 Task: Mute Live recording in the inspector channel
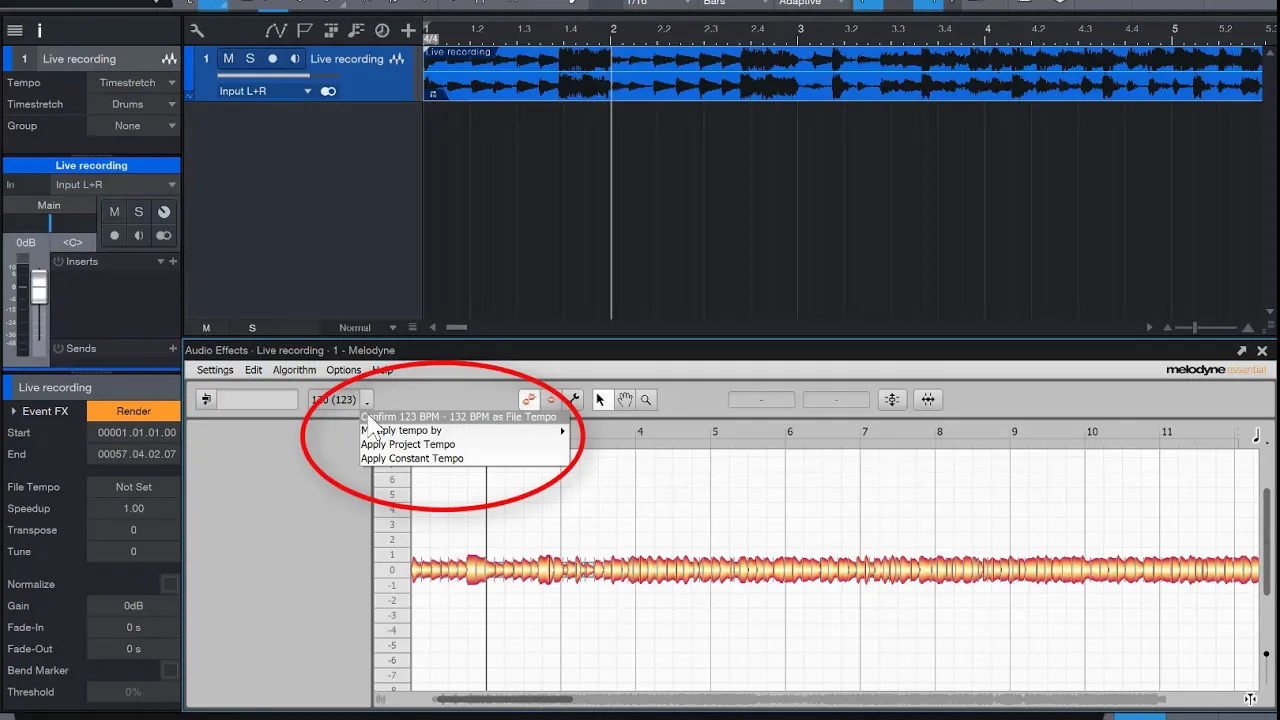coord(114,212)
